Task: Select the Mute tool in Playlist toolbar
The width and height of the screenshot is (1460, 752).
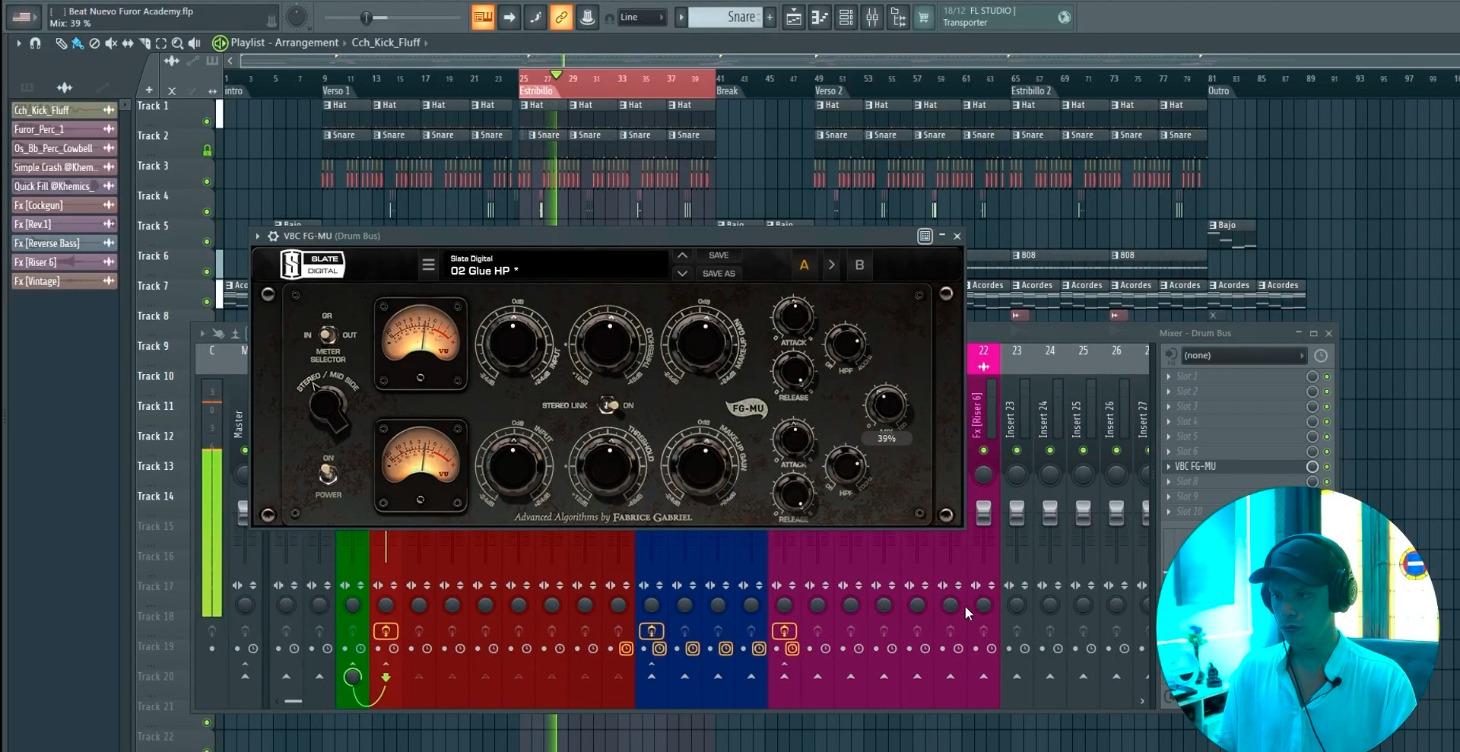Action: pos(111,43)
